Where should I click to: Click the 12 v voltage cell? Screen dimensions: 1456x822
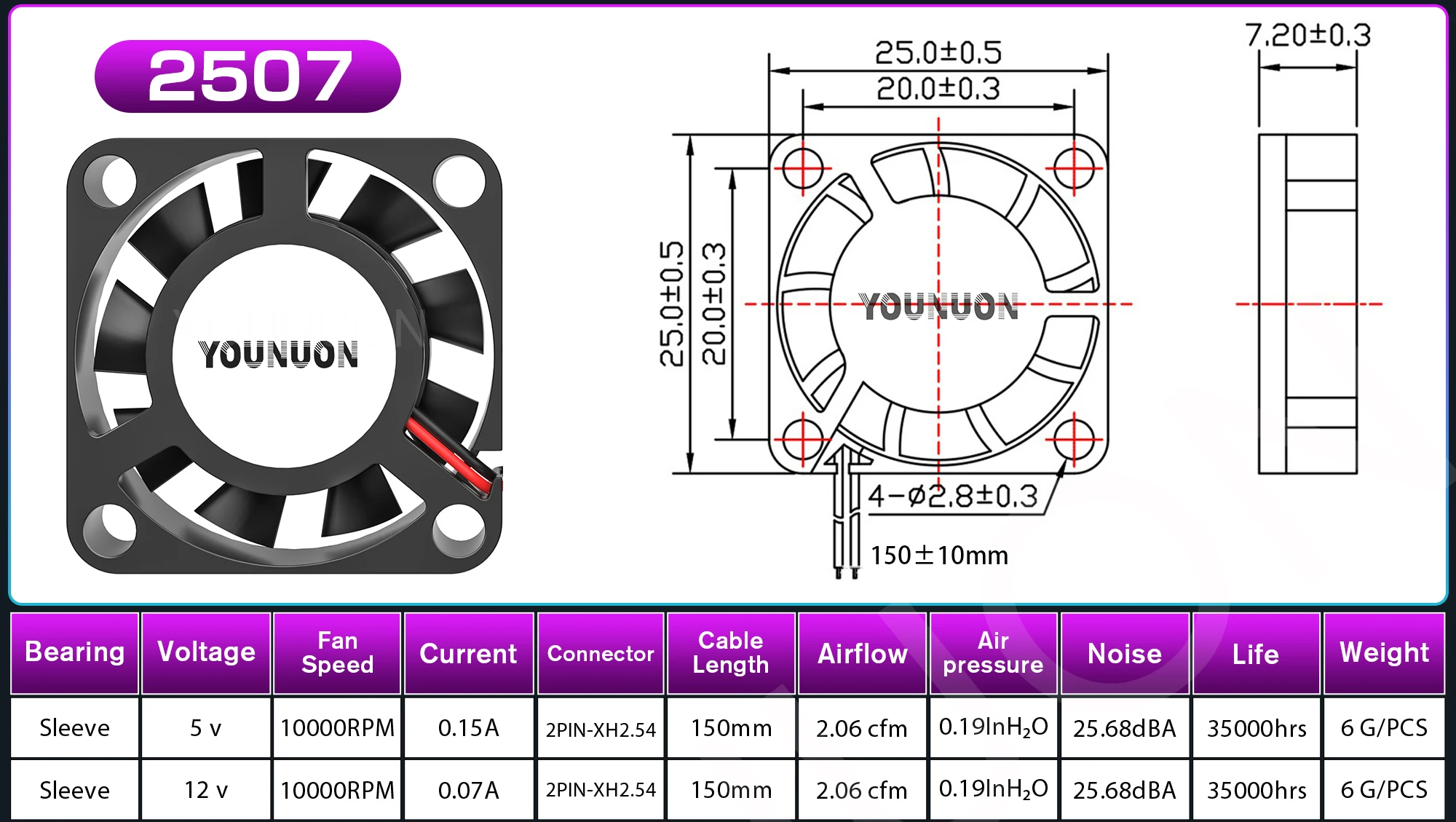(x=206, y=790)
